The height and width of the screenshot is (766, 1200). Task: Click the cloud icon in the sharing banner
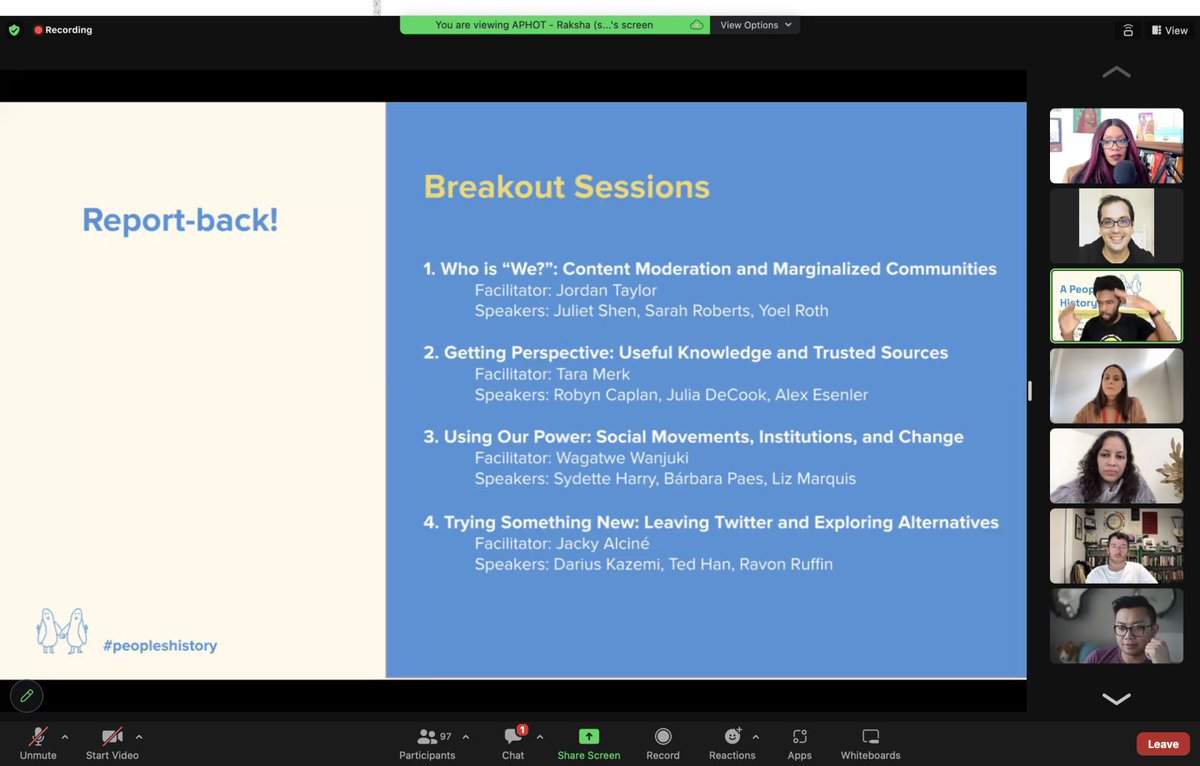[697, 25]
